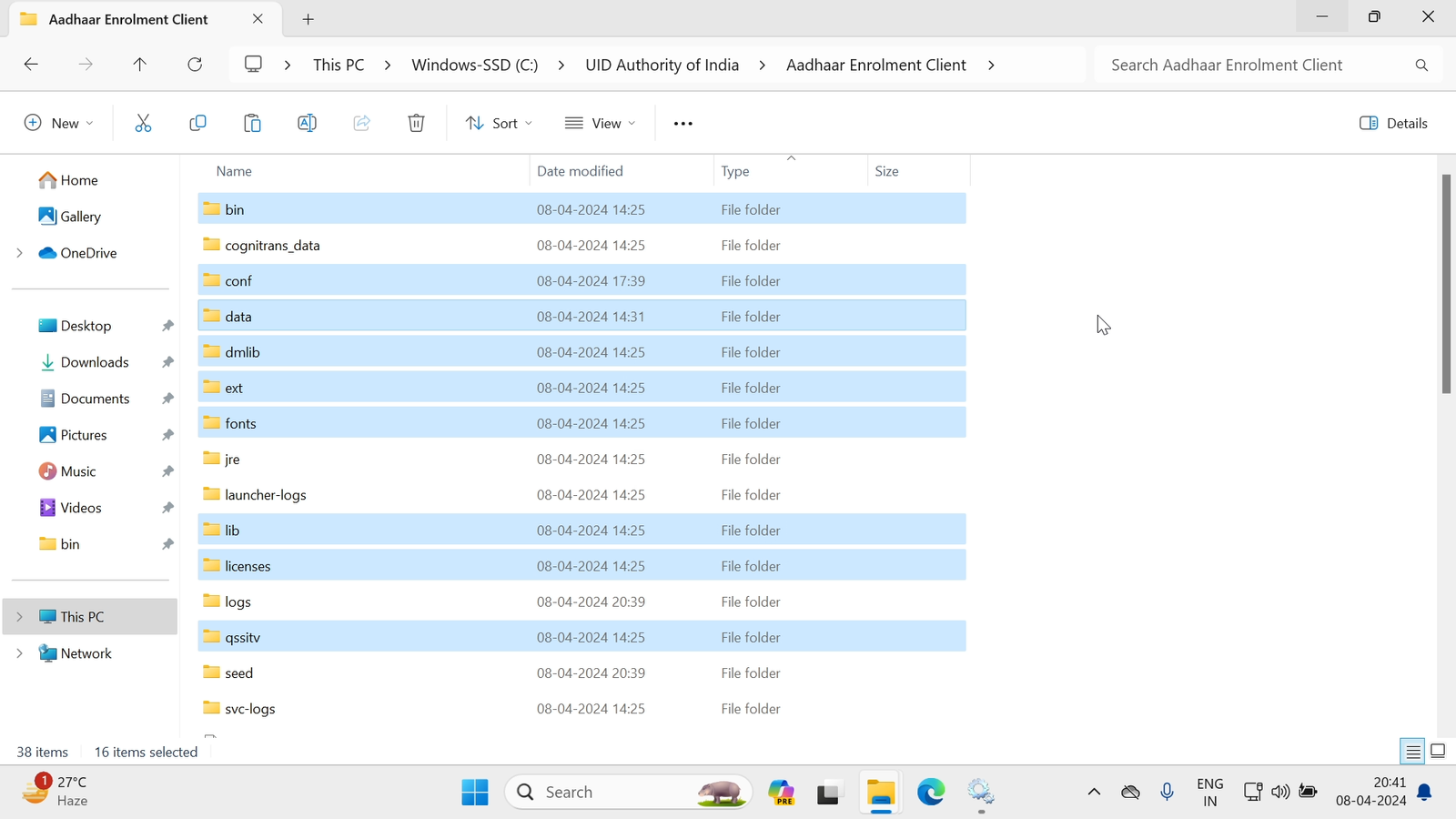This screenshot has width=1456, height=819.
Task: Select the cognitrans_data folder
Action: 581,245
